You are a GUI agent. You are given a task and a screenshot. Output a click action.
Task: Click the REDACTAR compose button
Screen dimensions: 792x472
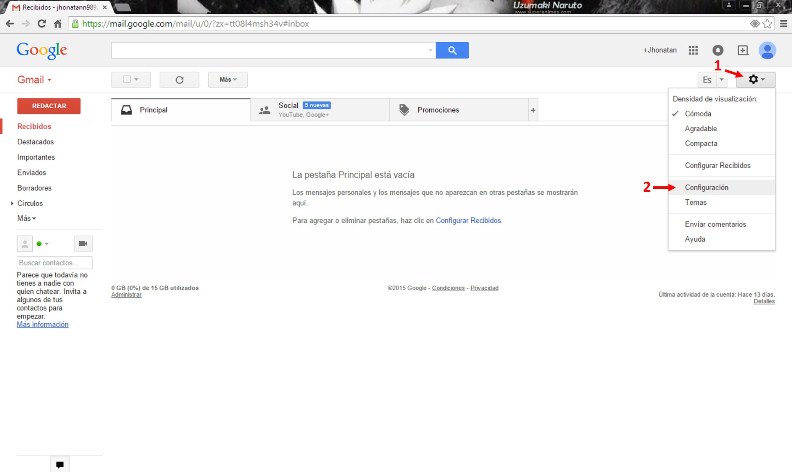pos(48,106)
